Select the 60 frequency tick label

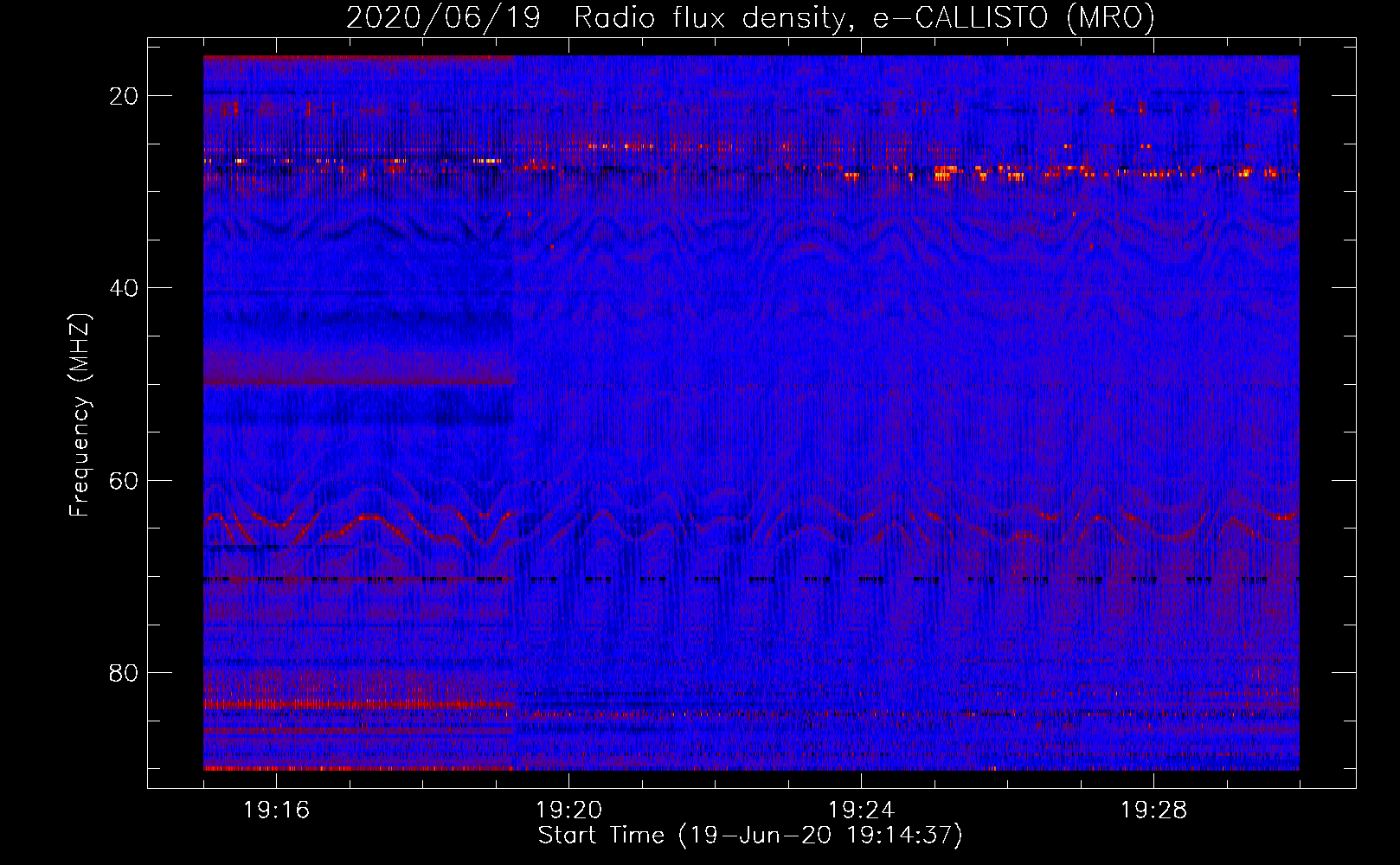124,480
